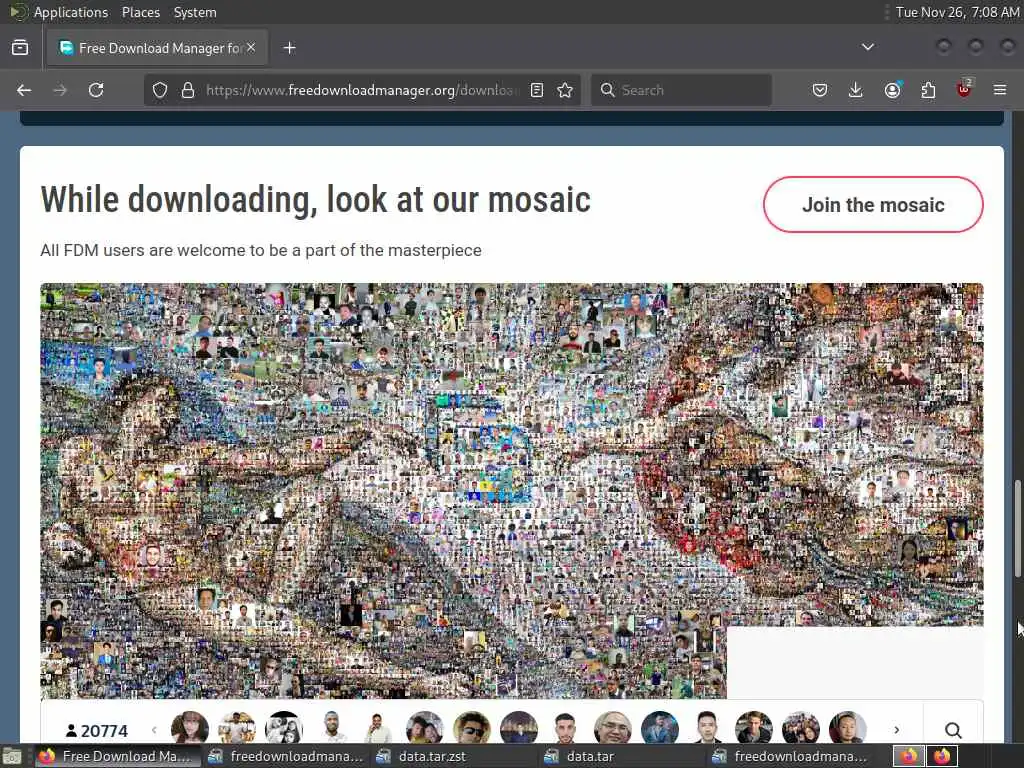Click the first Firefox workspace switcher icon

909,756
